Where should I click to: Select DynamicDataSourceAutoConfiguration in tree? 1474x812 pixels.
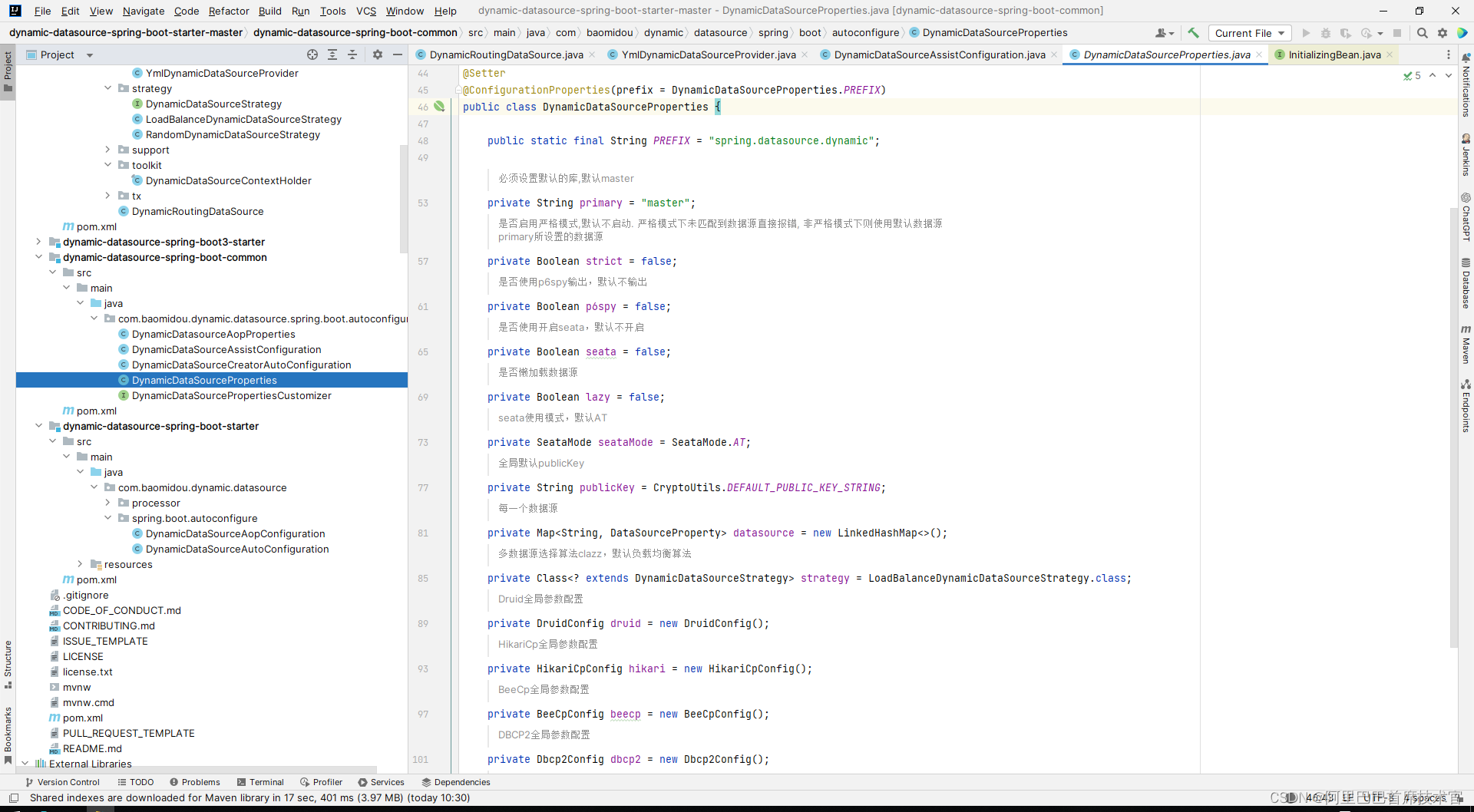(x=237, y=549)
